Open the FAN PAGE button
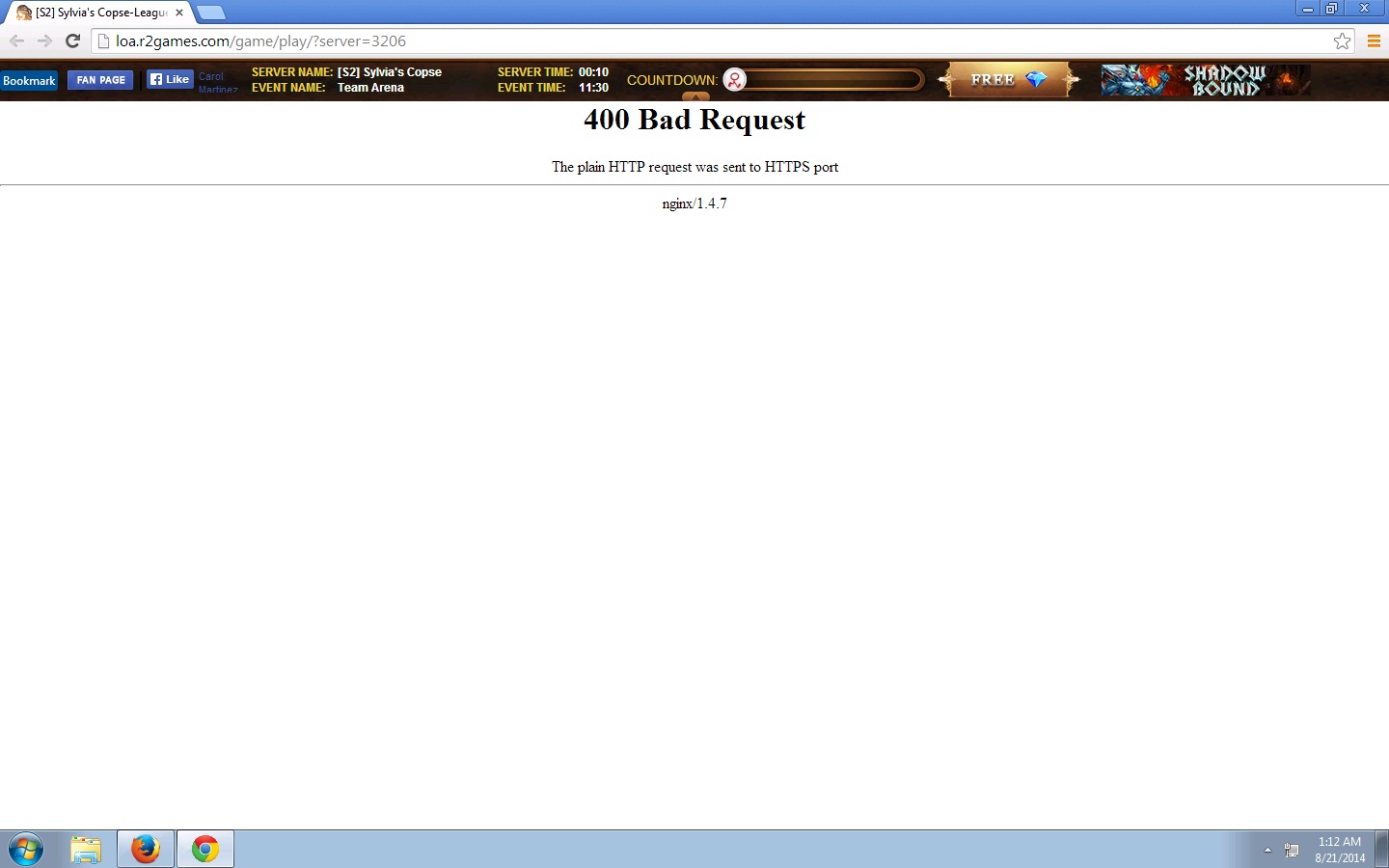Screen dimensions: 1389x868 [x=100, y=80]
